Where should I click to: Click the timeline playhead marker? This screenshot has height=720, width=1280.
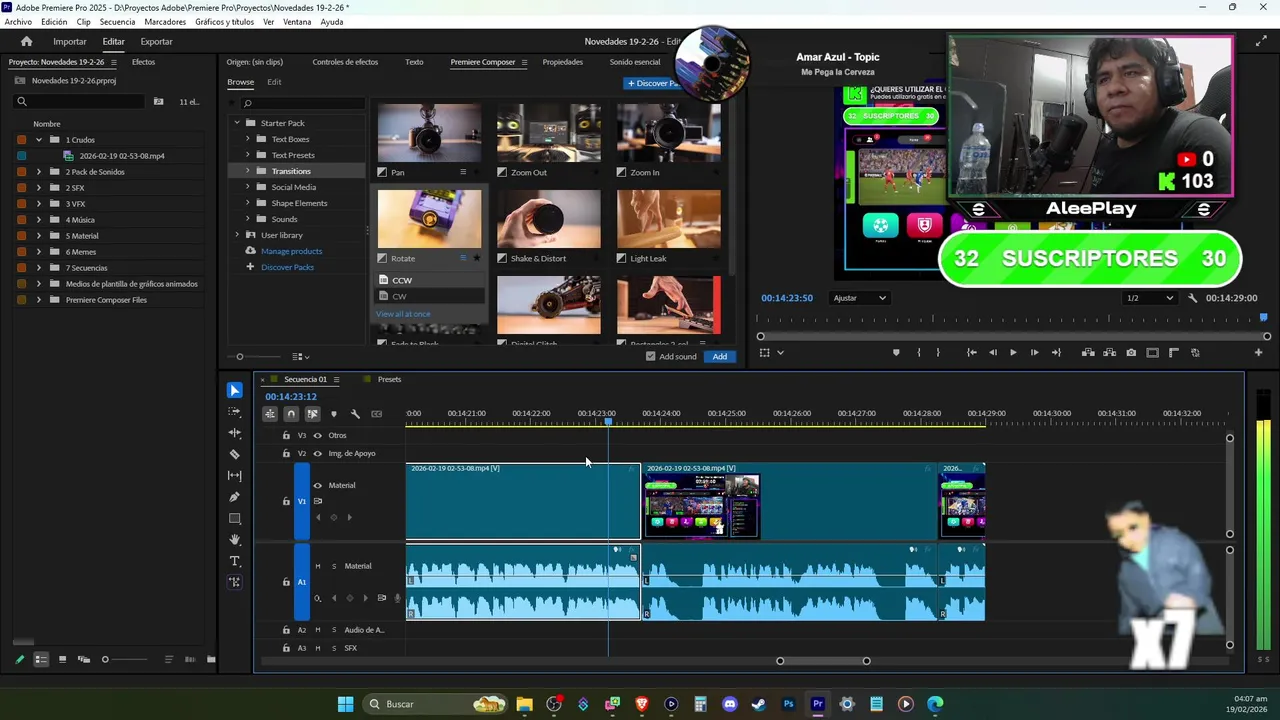click(608, 422)
